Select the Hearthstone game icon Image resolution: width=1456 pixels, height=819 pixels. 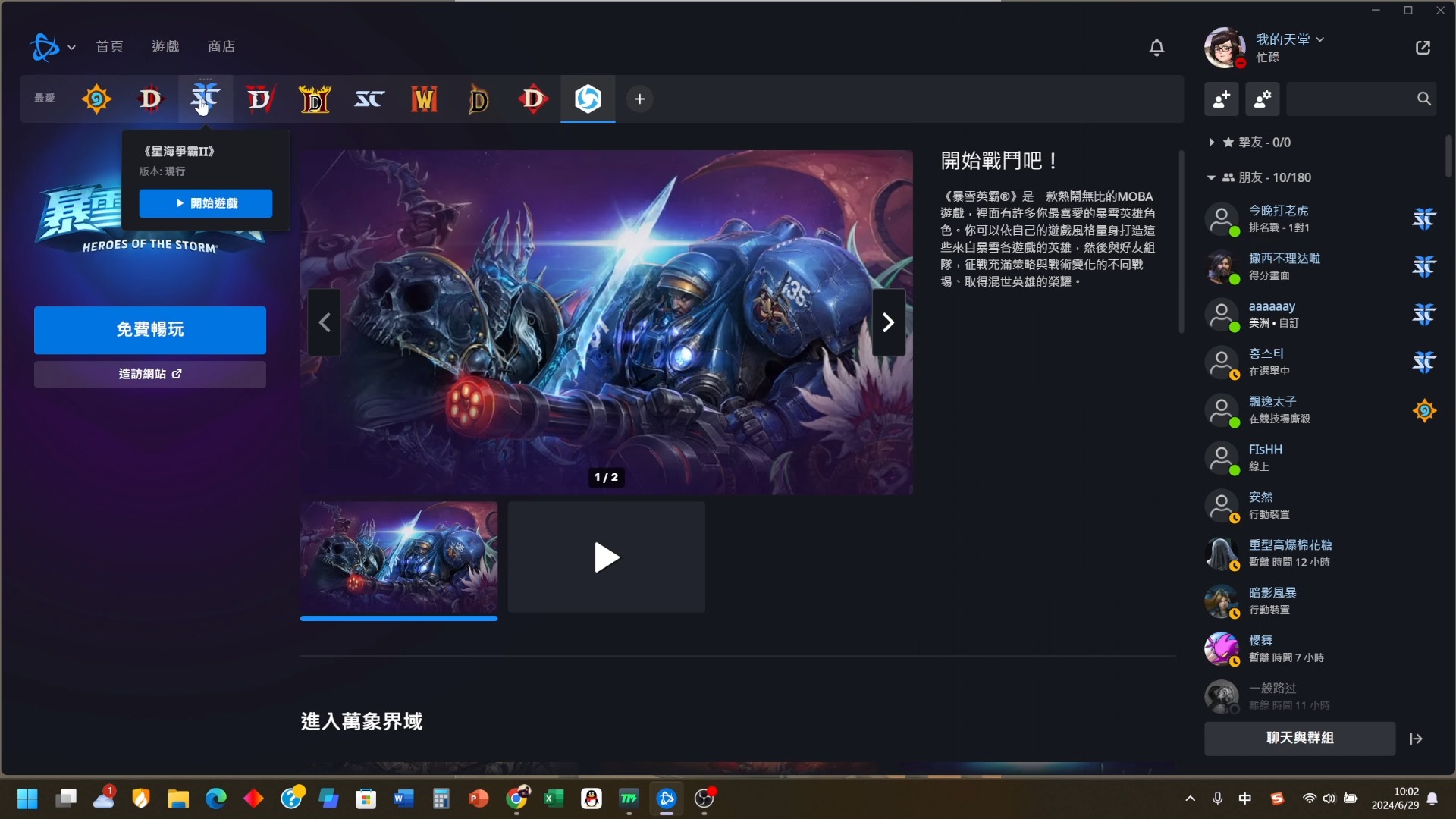[96, 99]
